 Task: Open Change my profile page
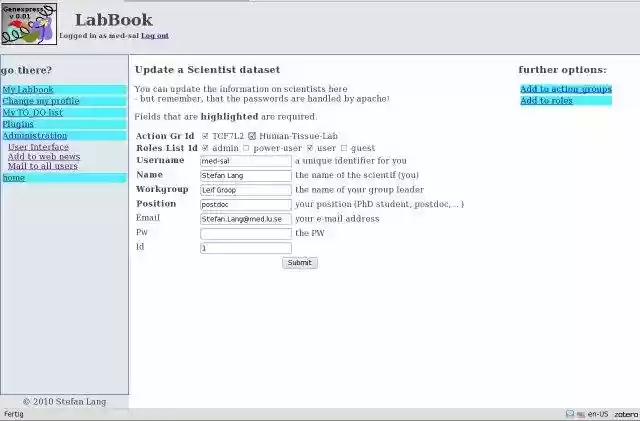tap(41, 101)
